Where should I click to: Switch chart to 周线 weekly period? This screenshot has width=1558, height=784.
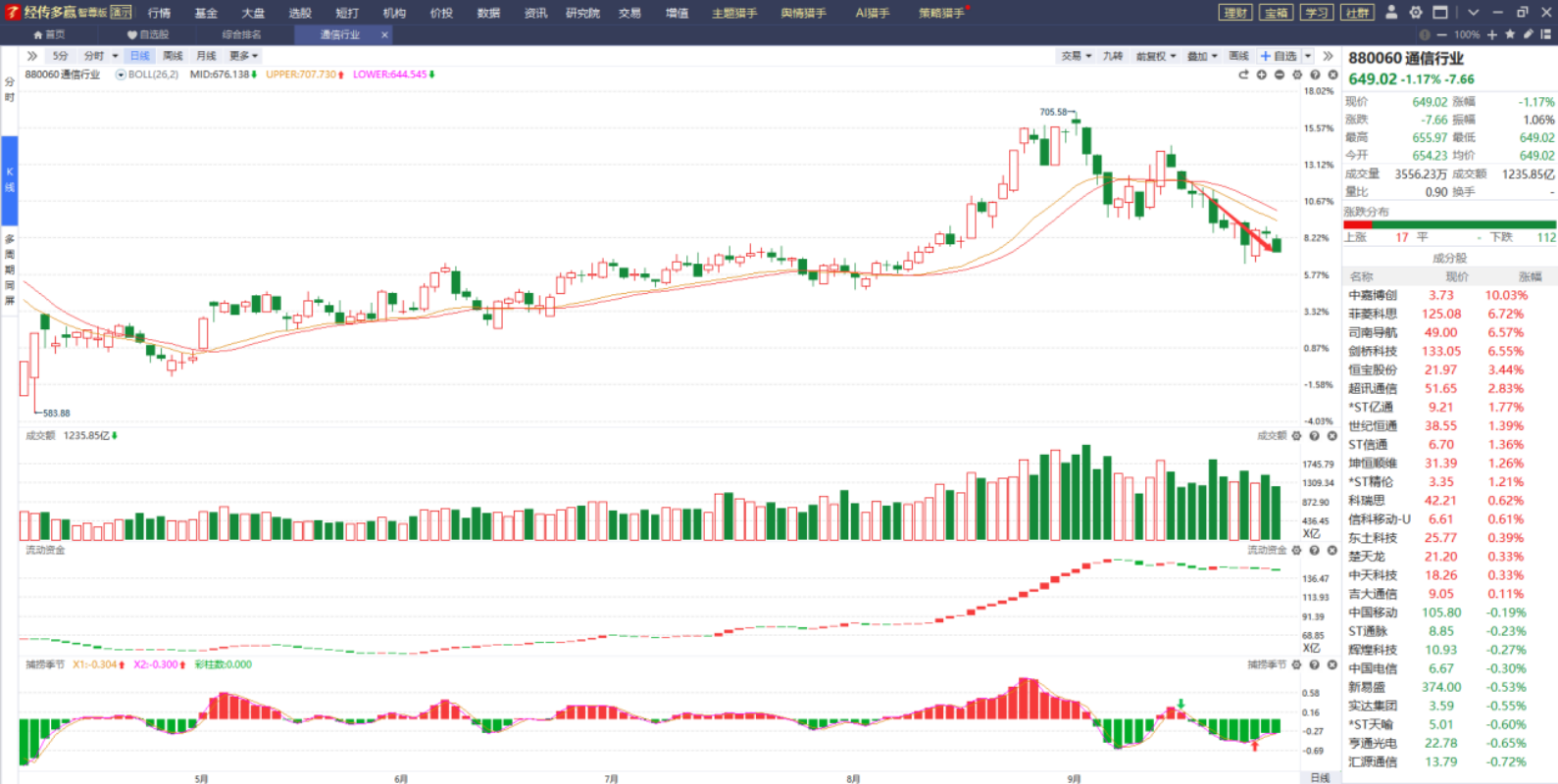173,56
